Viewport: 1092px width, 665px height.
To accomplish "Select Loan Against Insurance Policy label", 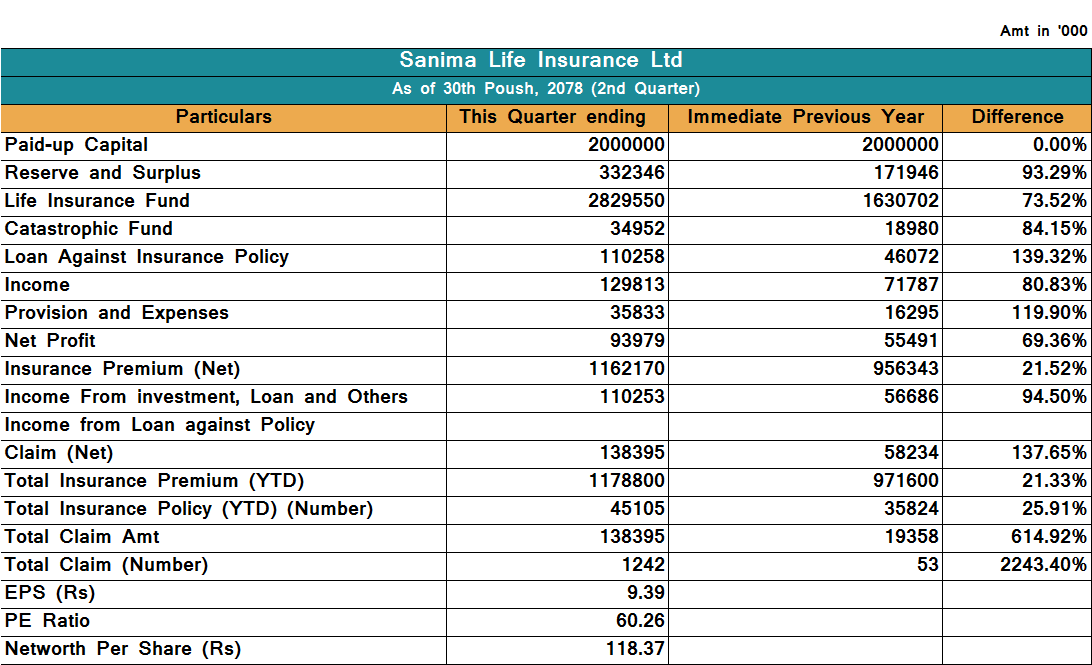I will (x=147, y=257).
